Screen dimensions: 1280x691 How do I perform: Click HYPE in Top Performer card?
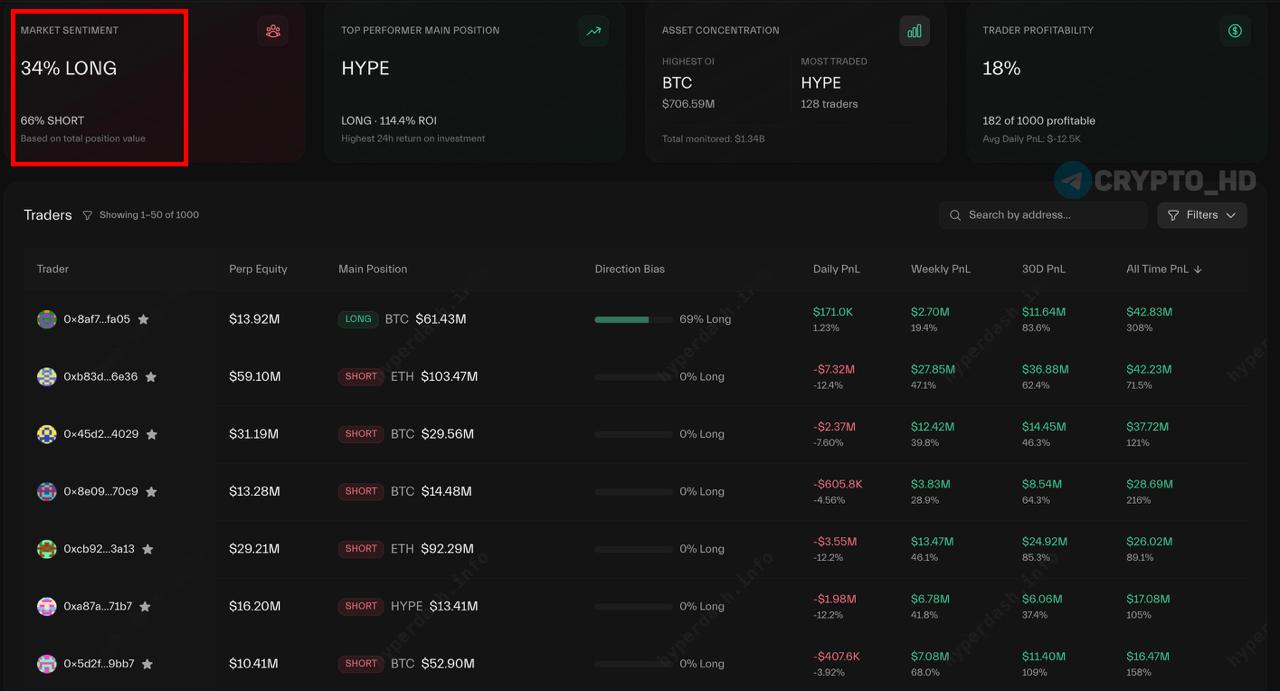(365, 68)
